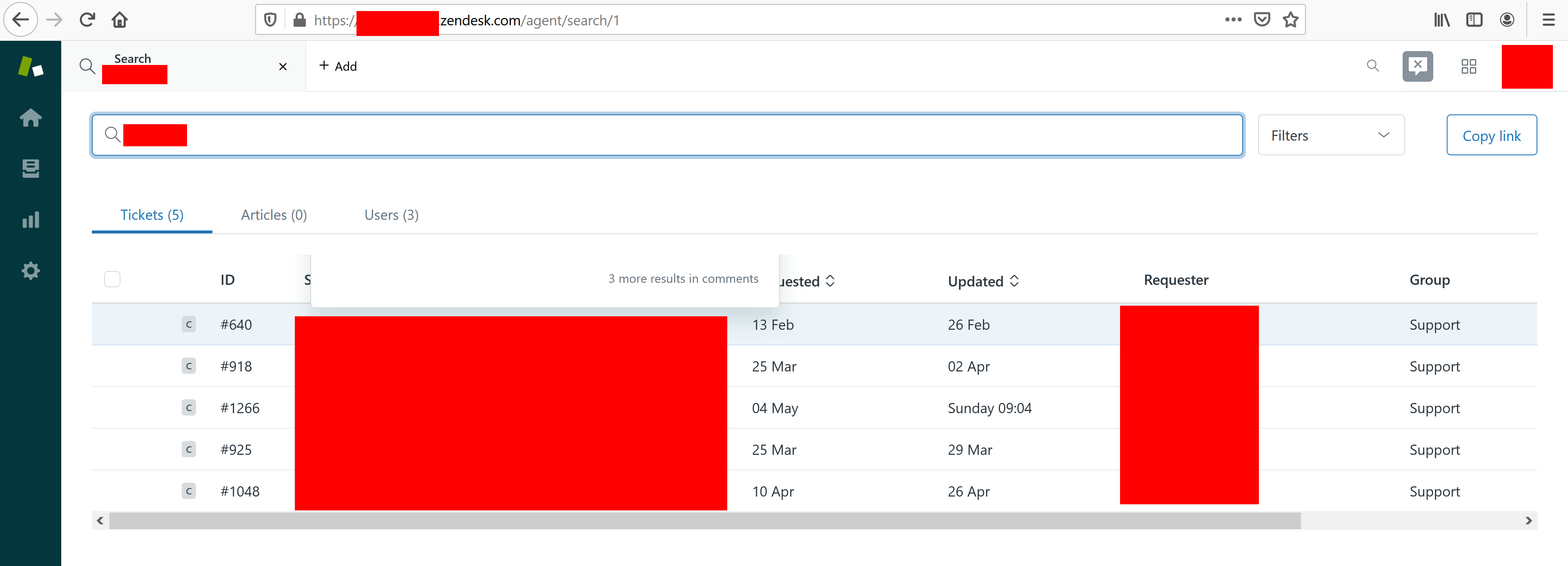Screen dimensions: 1568x566
Task: Open the Reporting bar chart icon
Action: pyautogui.click(x=31, y=220)
